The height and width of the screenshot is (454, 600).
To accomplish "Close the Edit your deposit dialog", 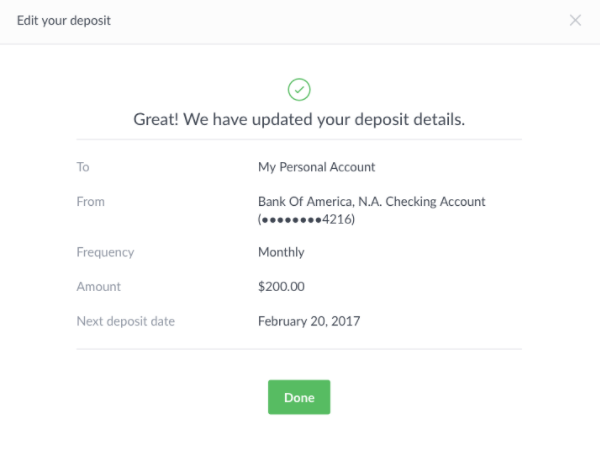I will point(575,20).
